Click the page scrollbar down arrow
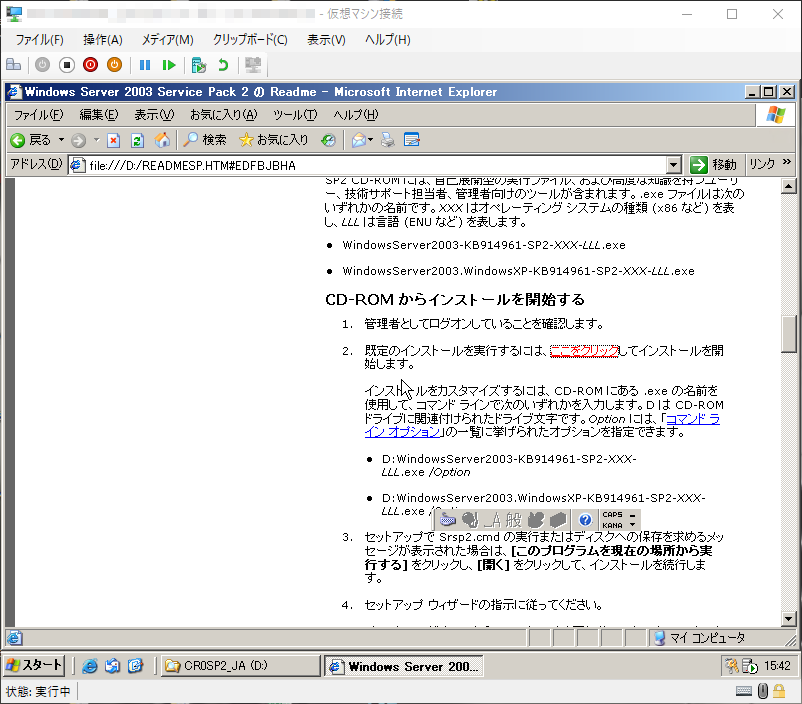This screenshot has width=802, height=704. pos(788,619)
